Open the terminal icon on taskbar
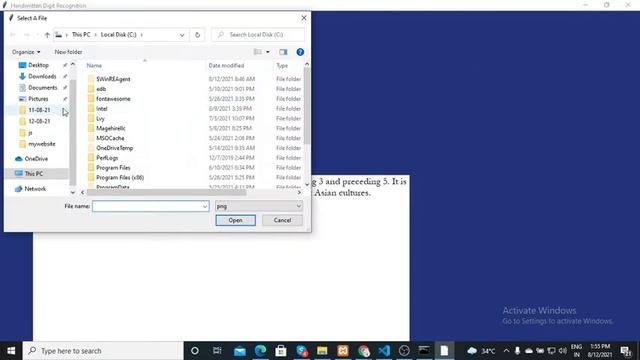This screenshot has height=360, width=640. (424, 351)
